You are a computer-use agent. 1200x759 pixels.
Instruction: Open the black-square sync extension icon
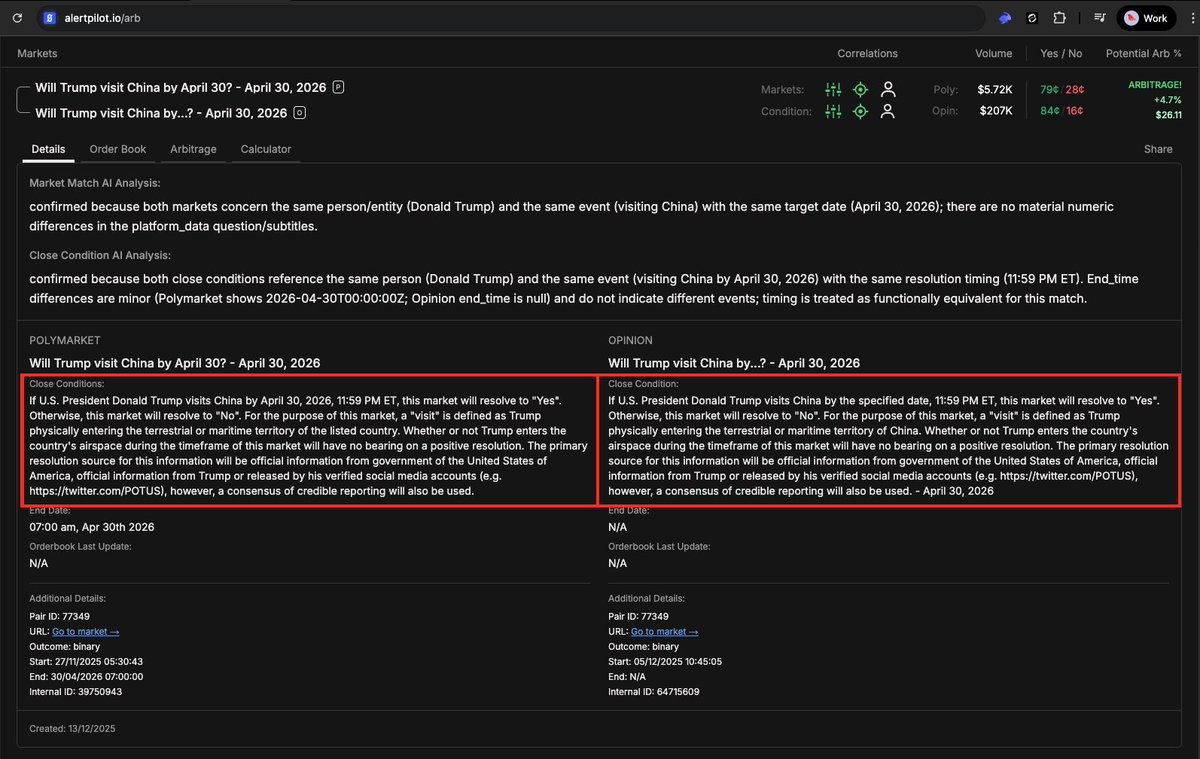[1033, 18]
